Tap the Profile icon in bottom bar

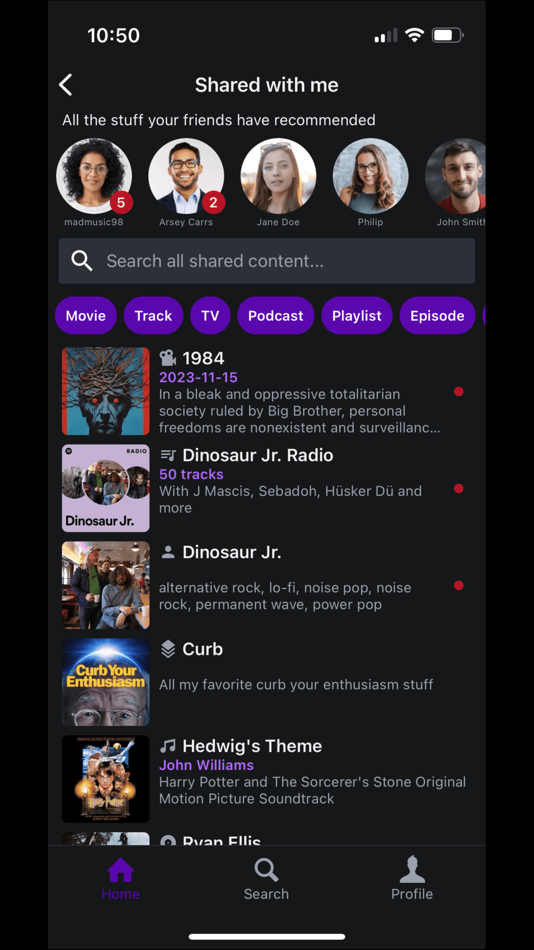click(412, 869)
